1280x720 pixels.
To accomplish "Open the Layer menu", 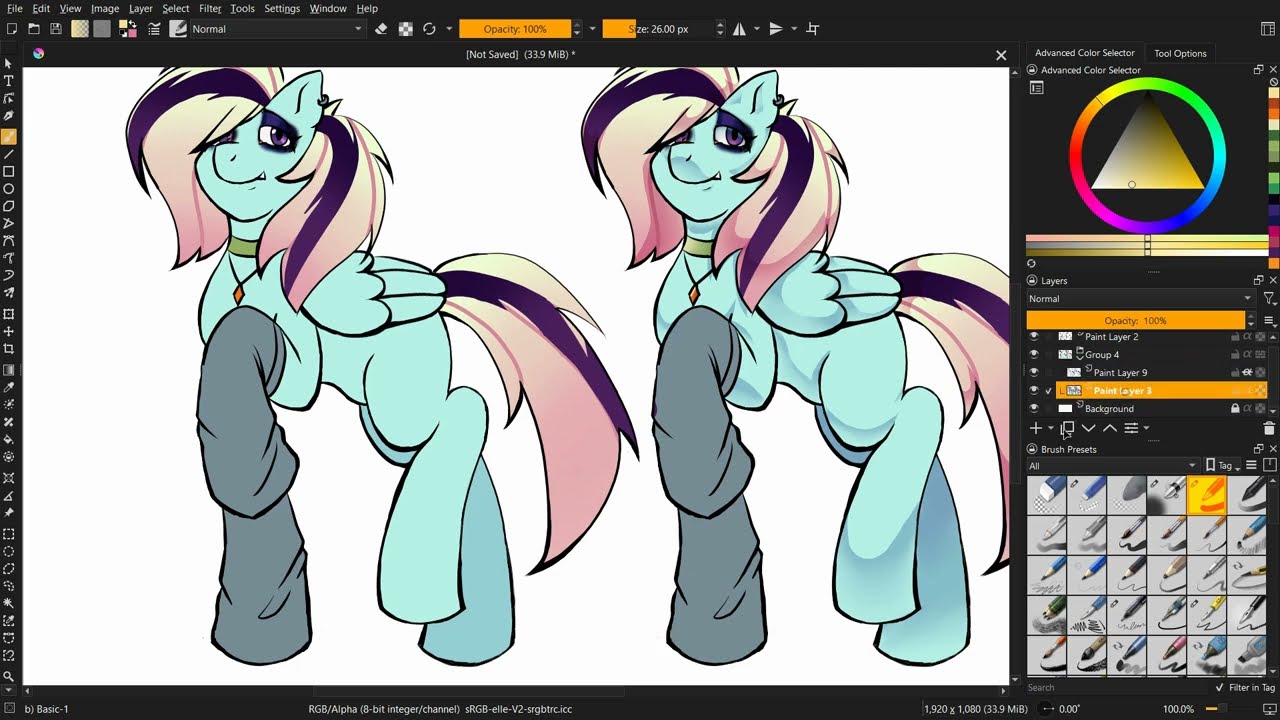I will (140, 8).
